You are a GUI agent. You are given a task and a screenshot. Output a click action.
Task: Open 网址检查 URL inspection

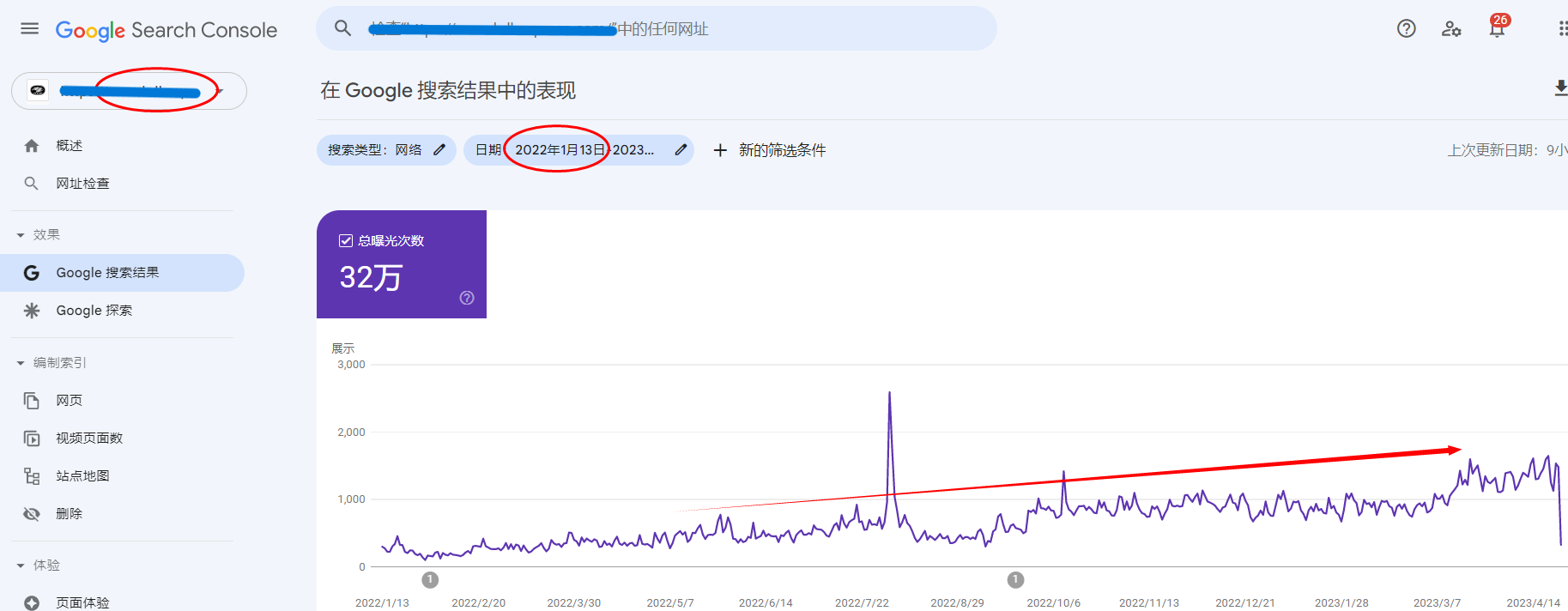coord(82,184)
